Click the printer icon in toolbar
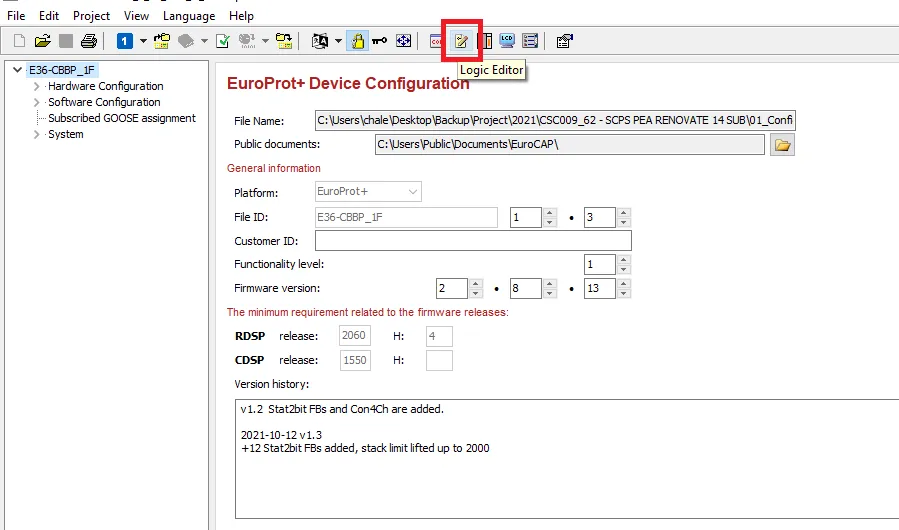899x530 pixels. (x=89, y=41)
